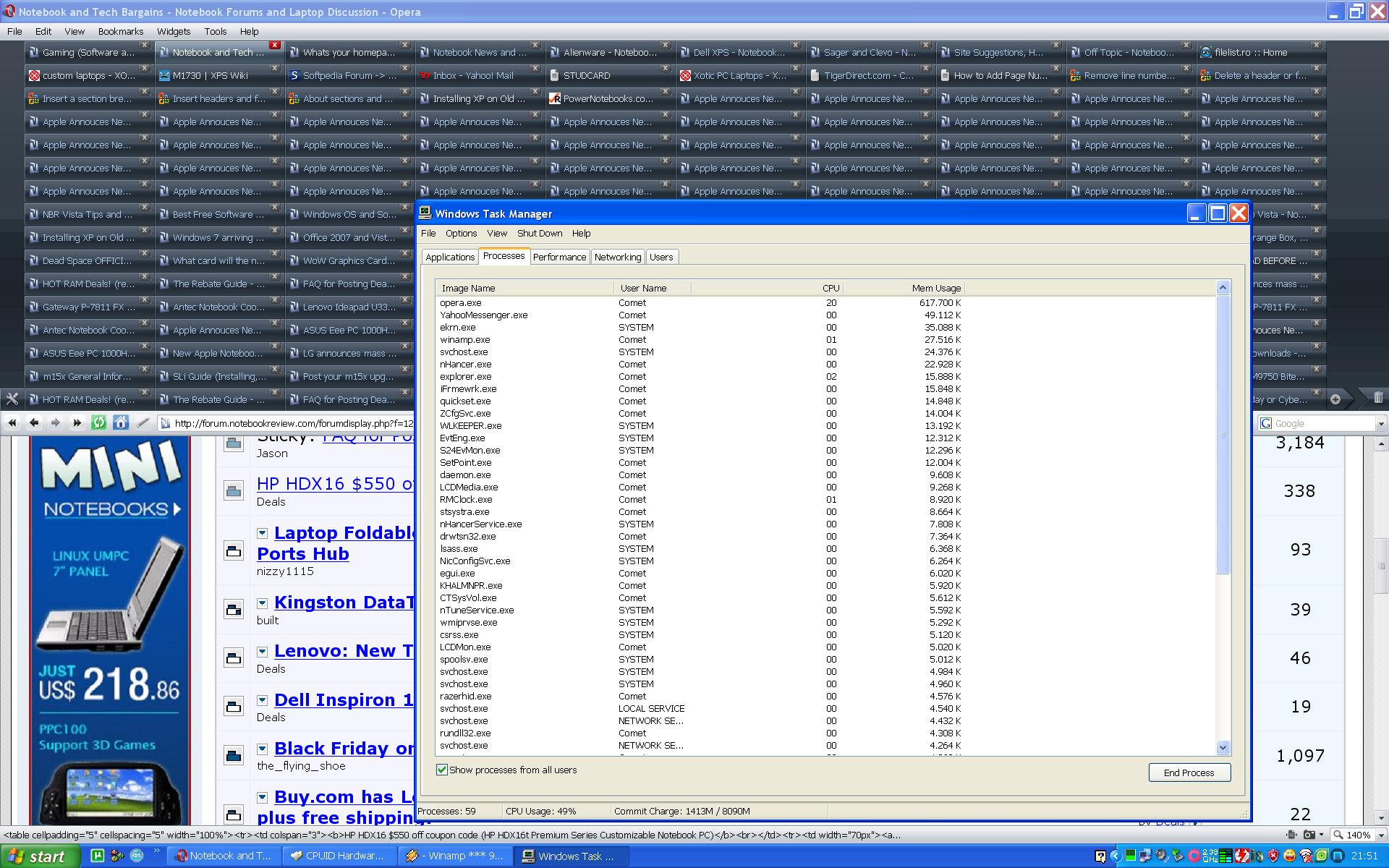Switch to Applications tab in Task Manager
Viewport: 1389px width, 868px height.
coord(450,257)
